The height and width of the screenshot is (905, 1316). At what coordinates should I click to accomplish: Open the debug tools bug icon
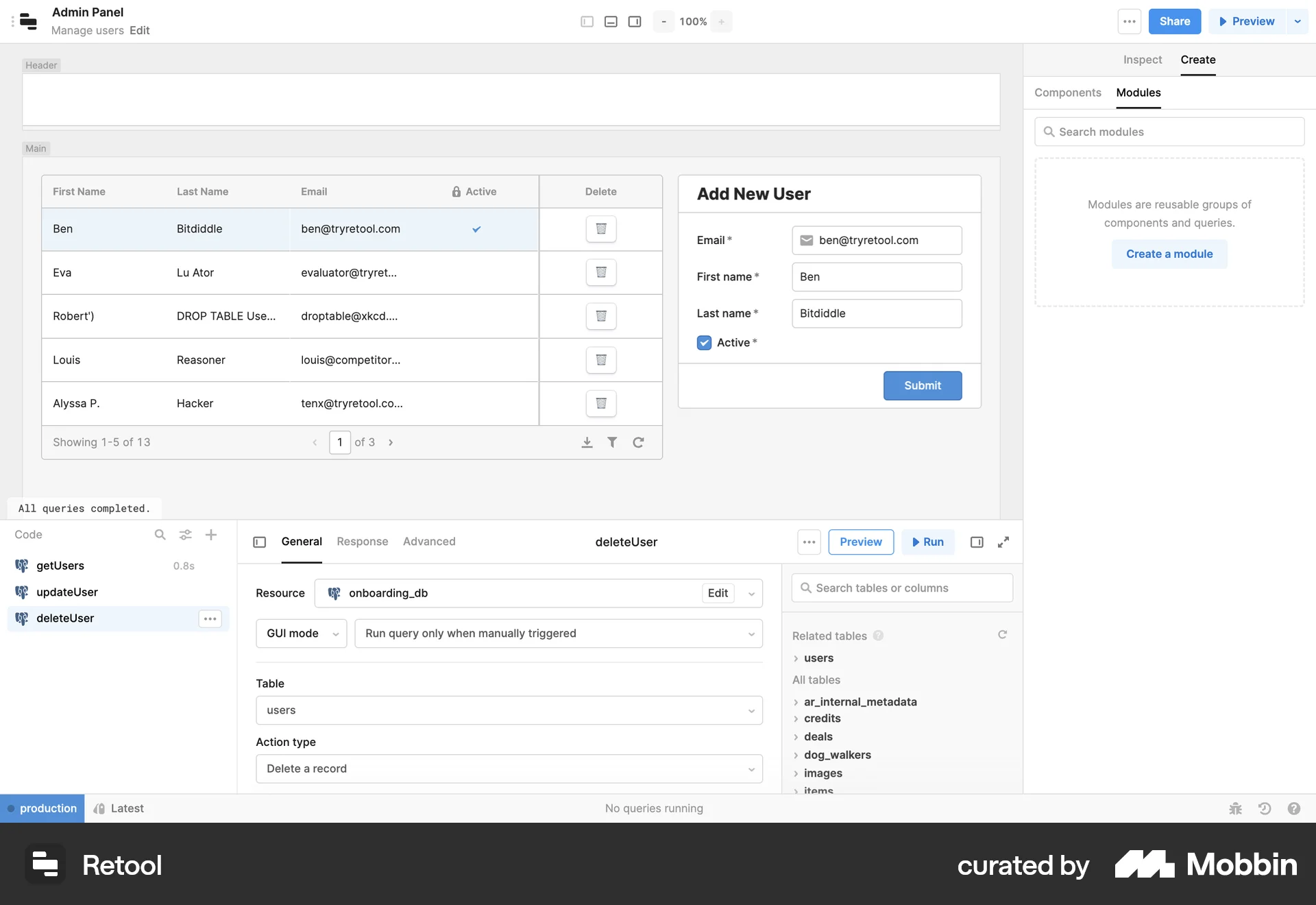click(x=1234, y=808)
